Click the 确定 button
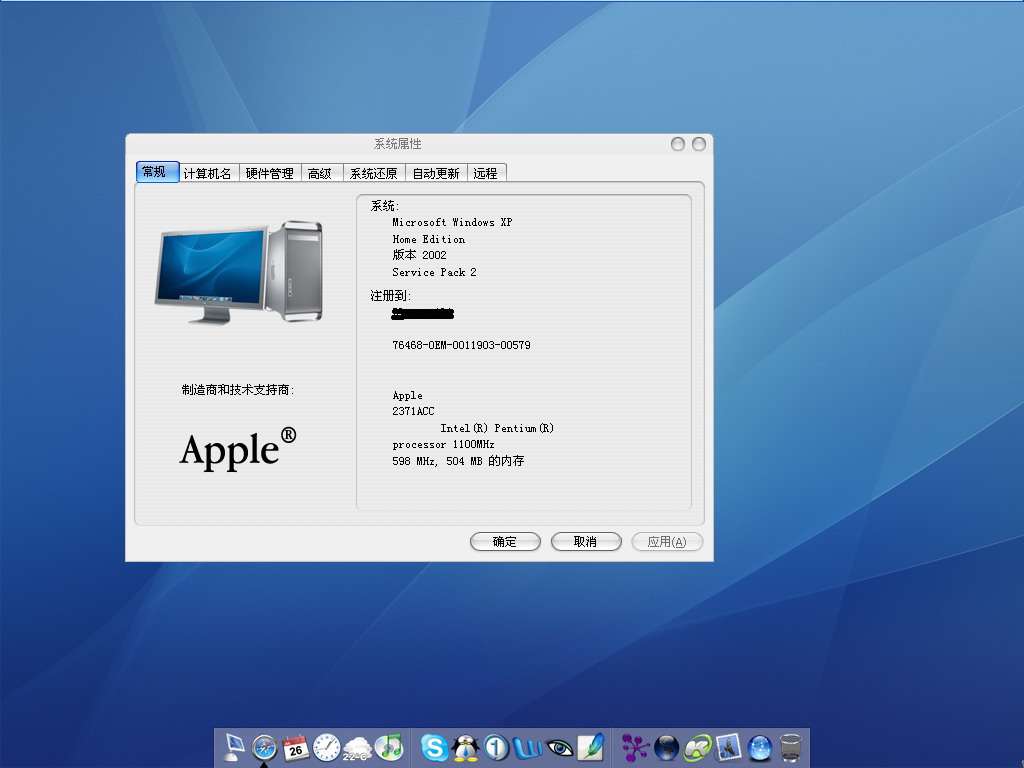This screenshot has width=1024, height=768. 505,541
